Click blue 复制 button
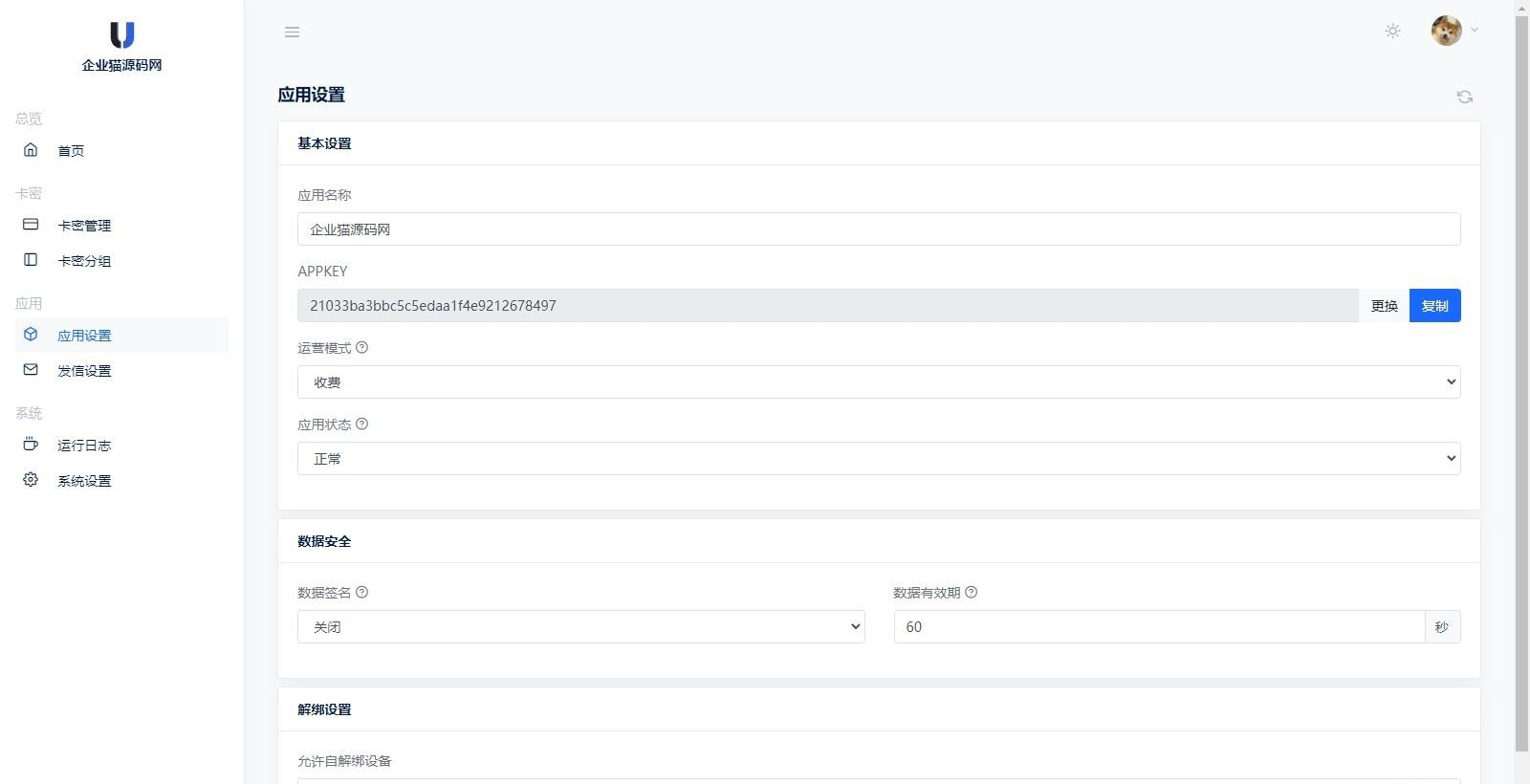The width and height of the screenshot is (1530, 784). 1434,306
